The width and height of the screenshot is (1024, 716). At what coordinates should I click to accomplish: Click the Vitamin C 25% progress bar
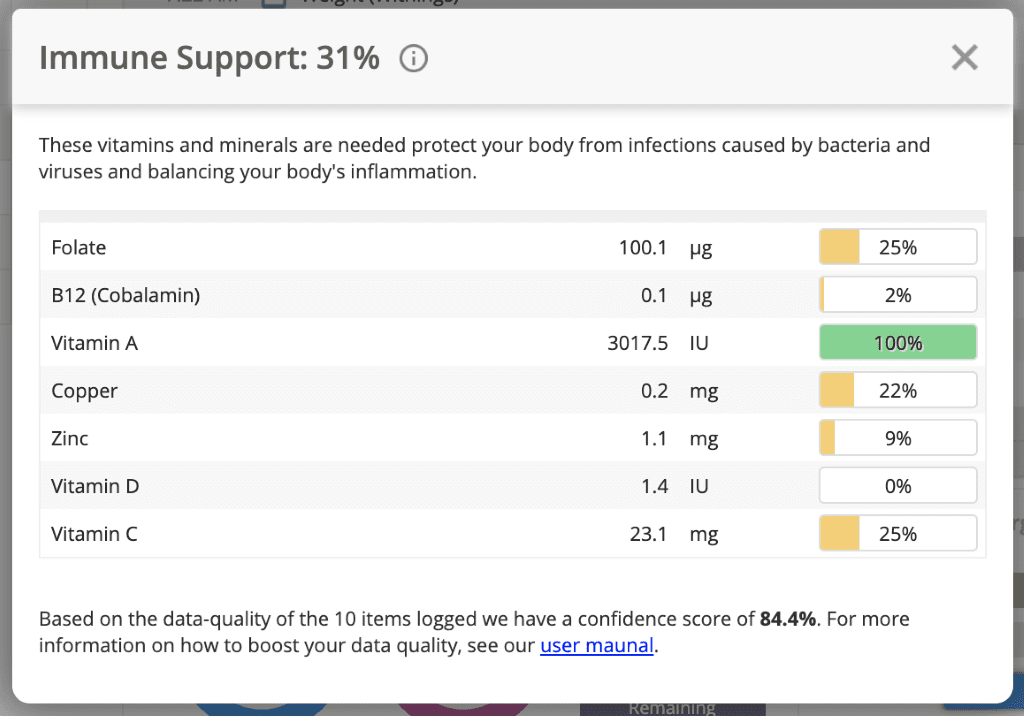pos(898,533)
